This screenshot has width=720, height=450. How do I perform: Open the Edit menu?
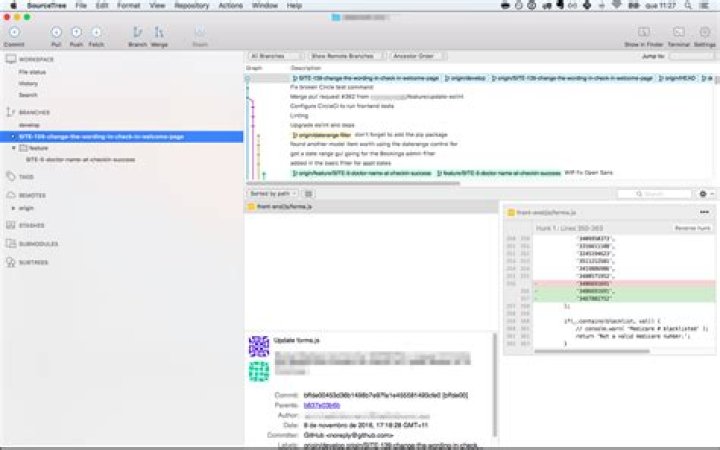coord(102,6)
